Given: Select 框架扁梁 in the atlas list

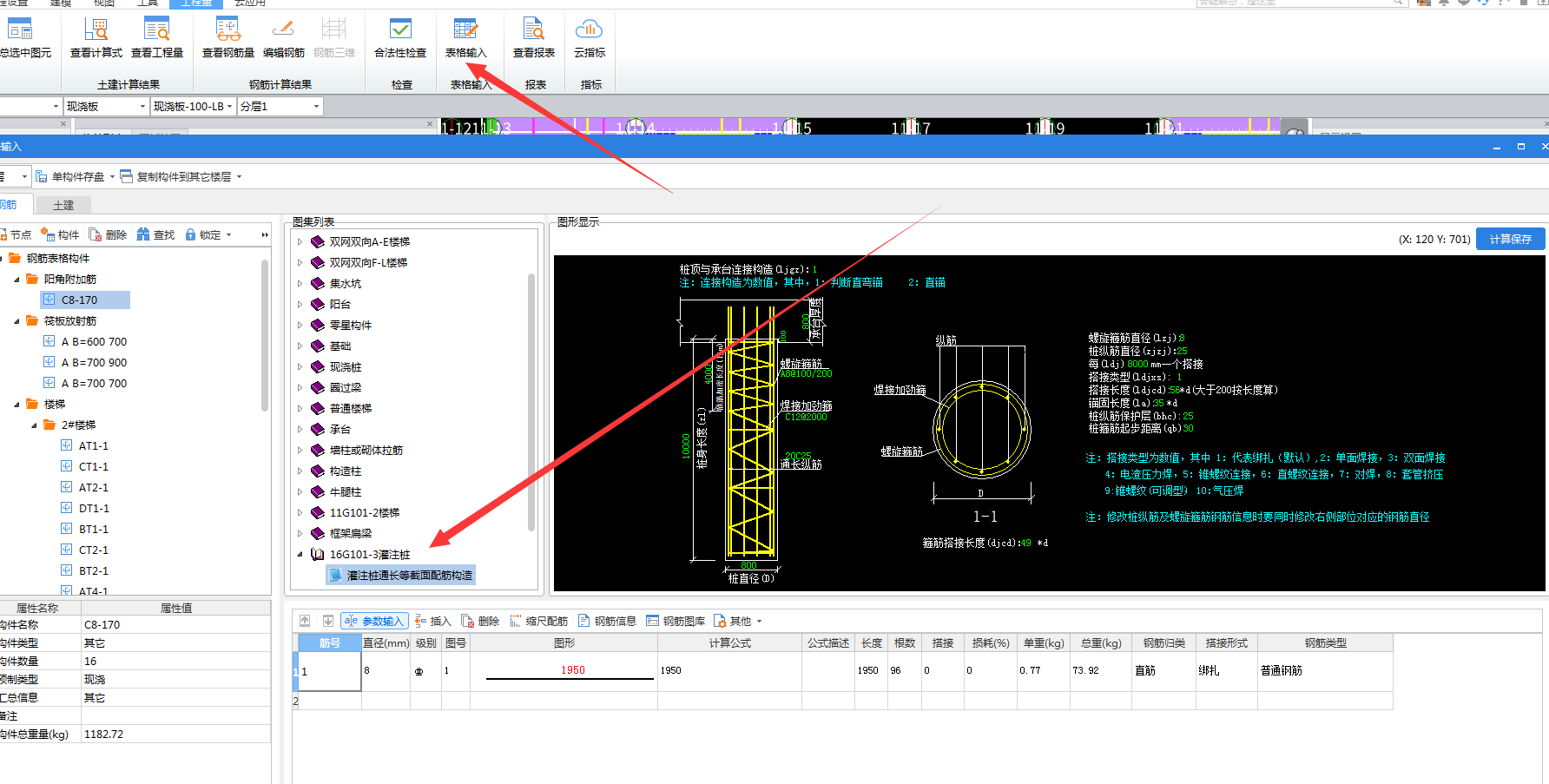Looking at the screenshot, I should (x=351, y=534).
